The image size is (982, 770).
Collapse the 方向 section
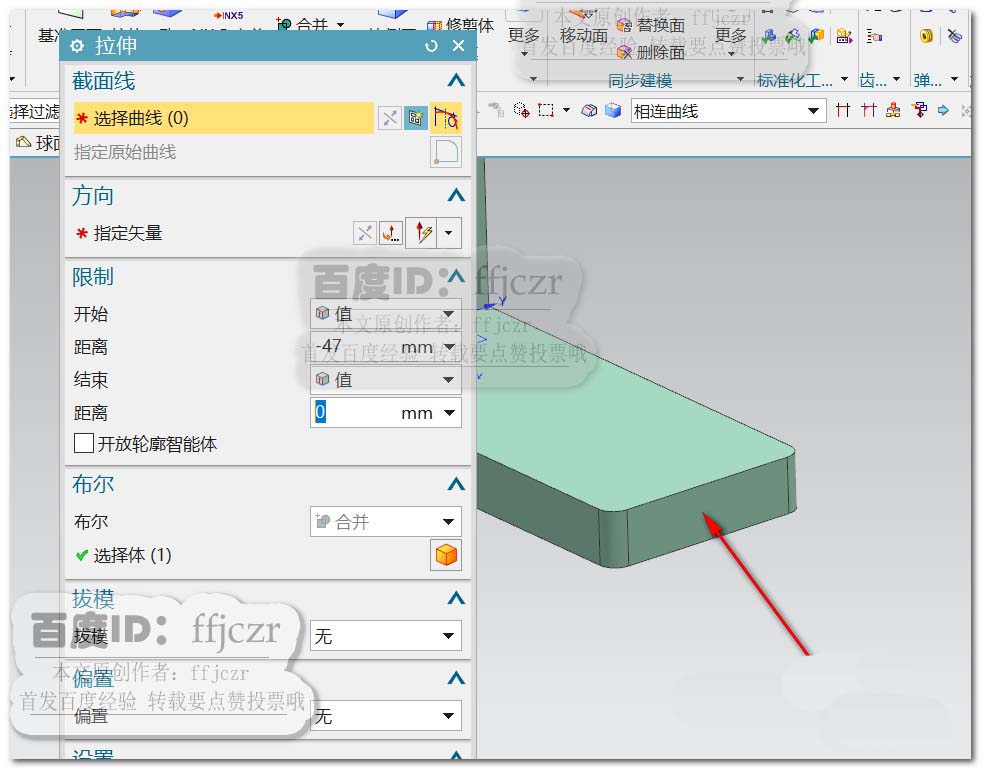456,195
